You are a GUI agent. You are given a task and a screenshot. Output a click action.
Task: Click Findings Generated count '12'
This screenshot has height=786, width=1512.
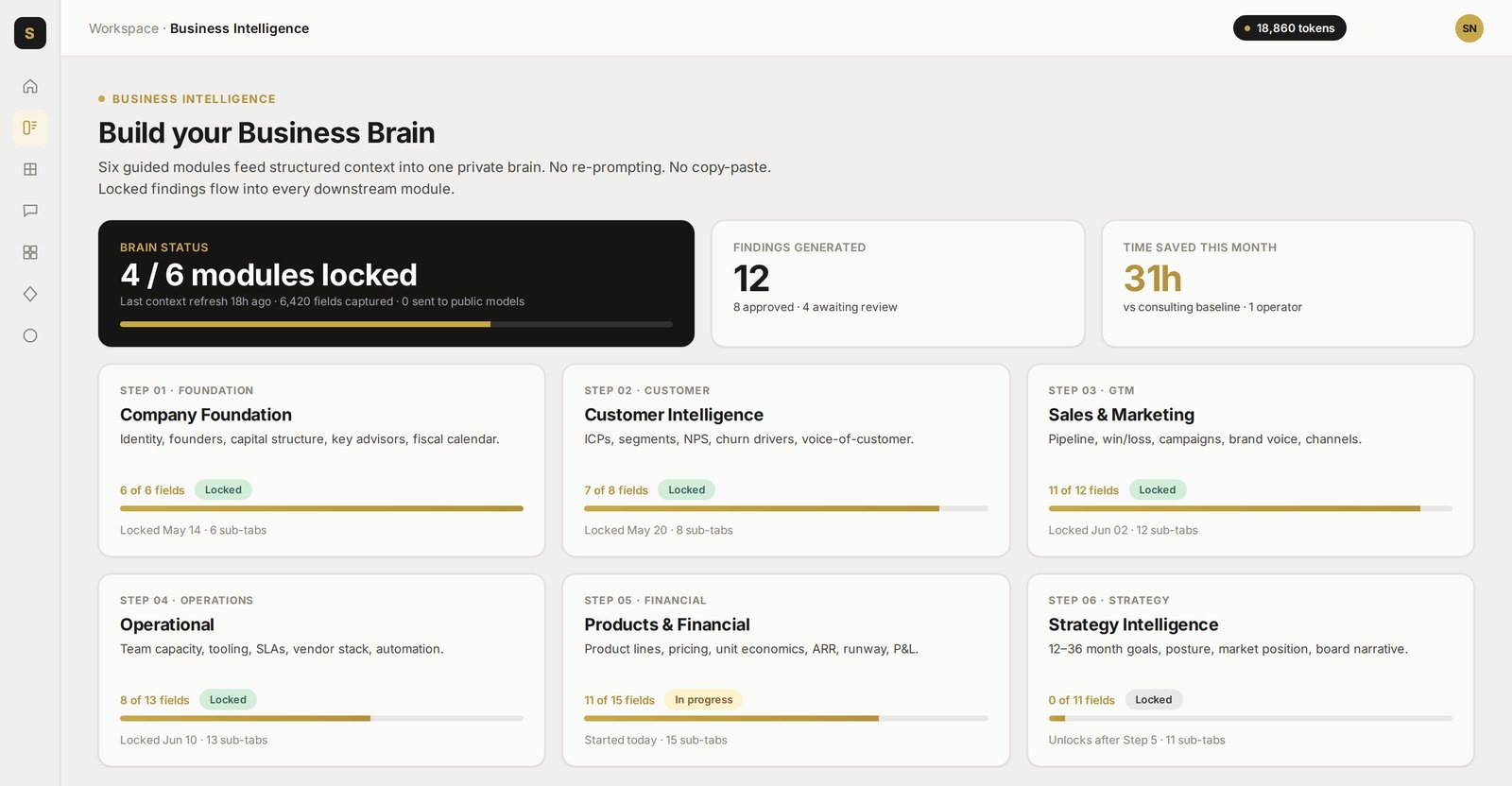point(751,279)
